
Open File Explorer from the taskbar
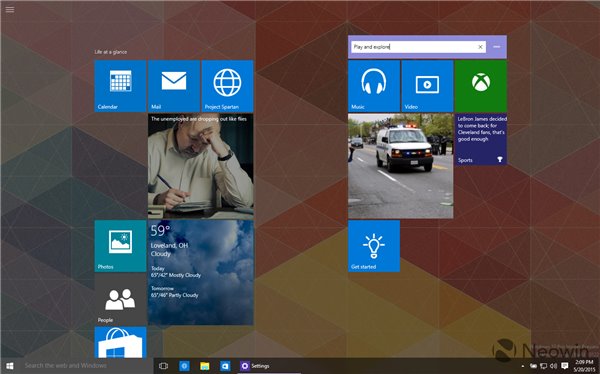205,366
